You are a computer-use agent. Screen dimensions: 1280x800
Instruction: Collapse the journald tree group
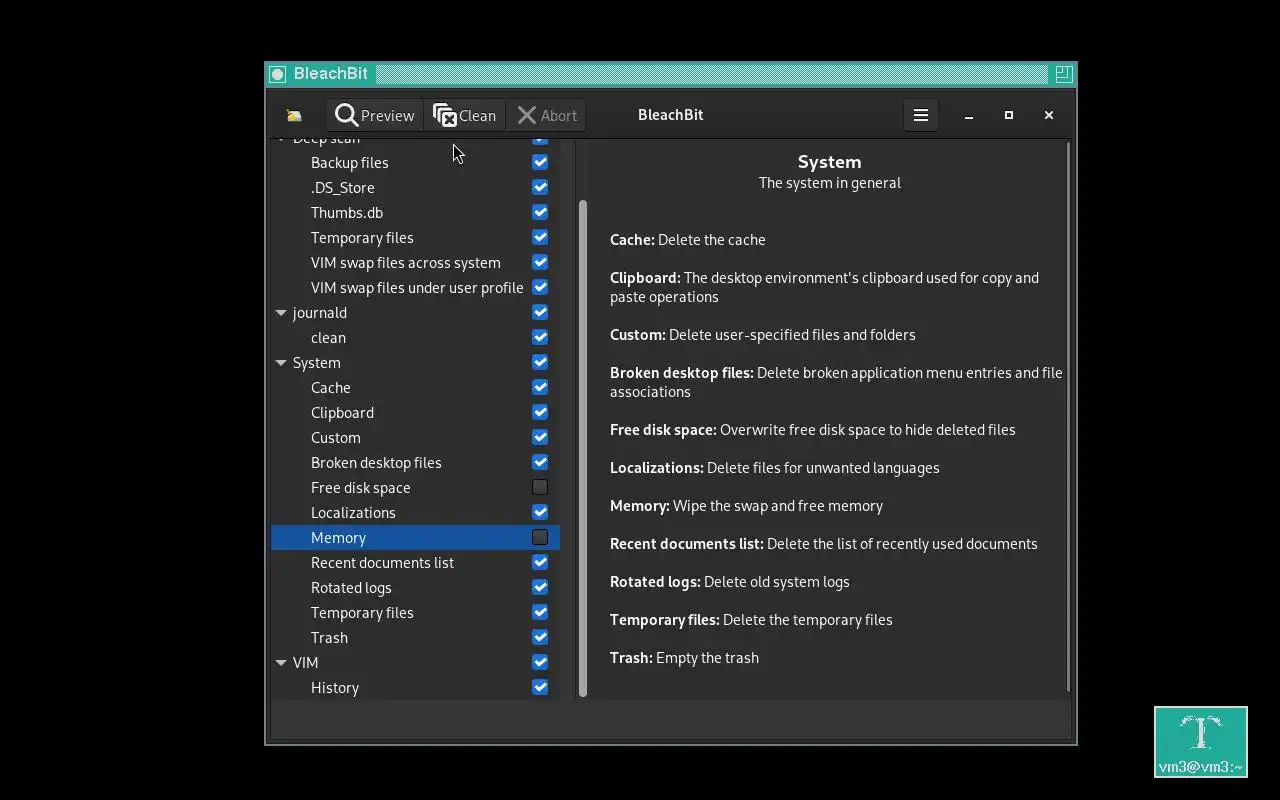(x=281, y=312)
